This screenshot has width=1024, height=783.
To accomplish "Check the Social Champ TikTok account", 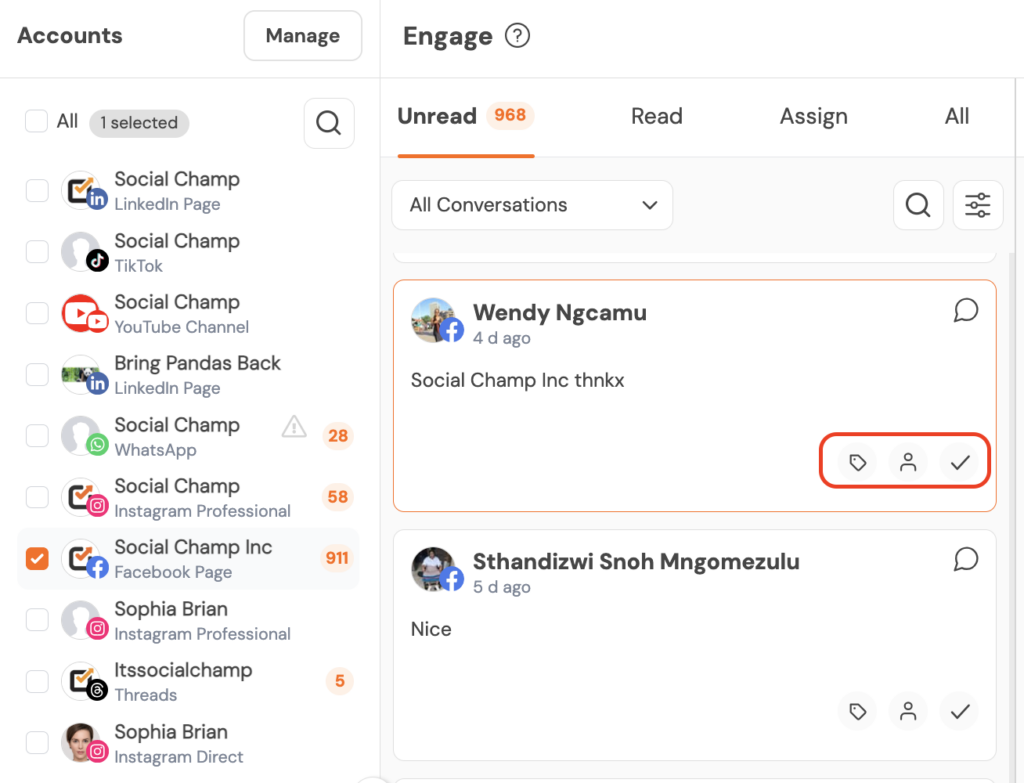I will click(37, 252).
